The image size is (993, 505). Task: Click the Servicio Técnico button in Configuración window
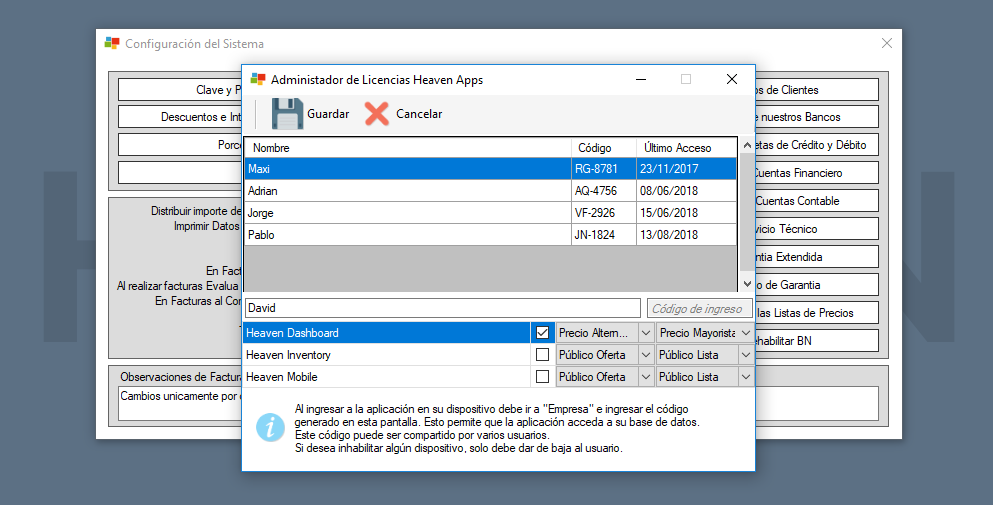(816, 229)
